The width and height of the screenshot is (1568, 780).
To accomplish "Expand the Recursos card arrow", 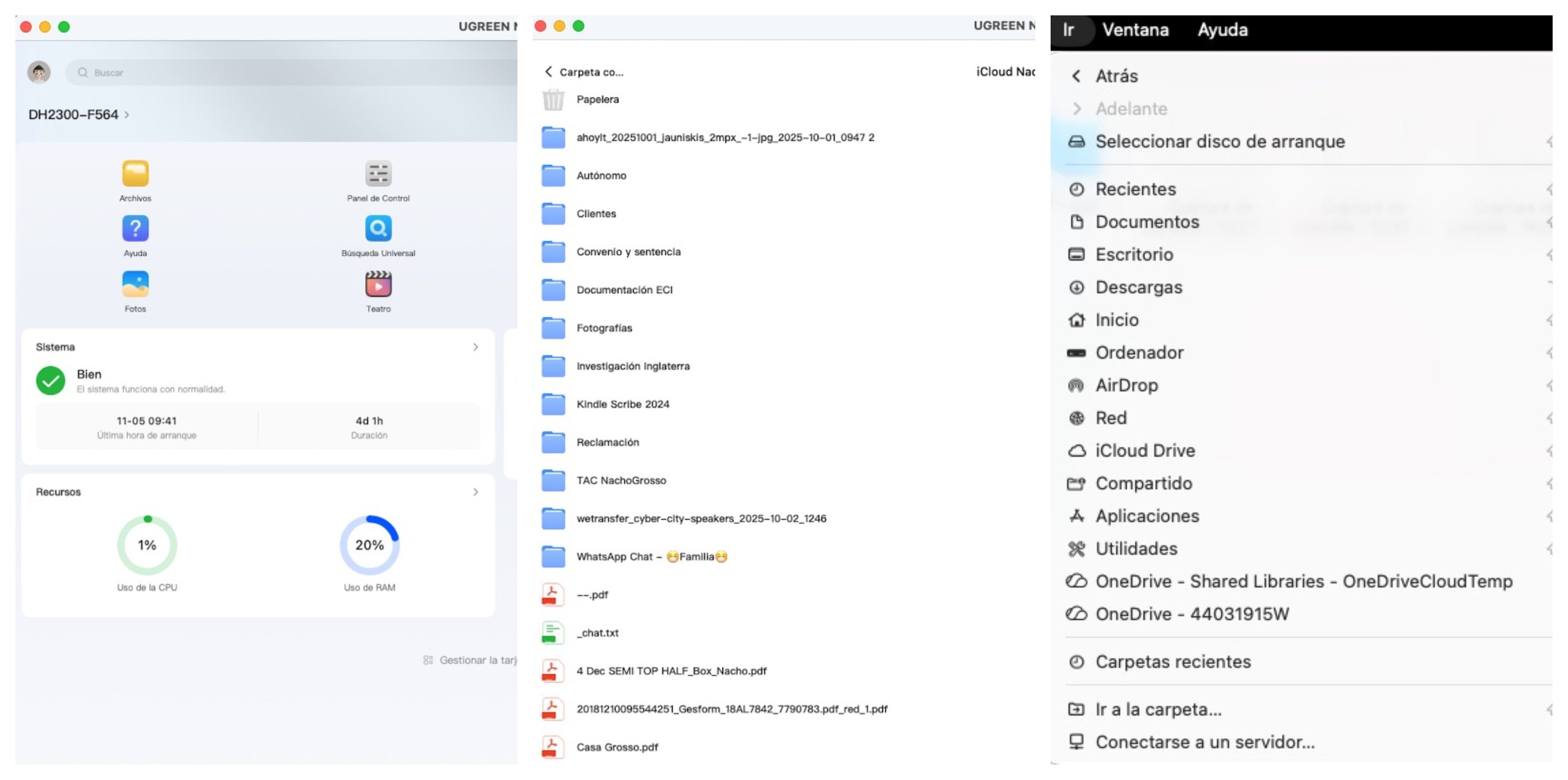I will click(476, 492).
